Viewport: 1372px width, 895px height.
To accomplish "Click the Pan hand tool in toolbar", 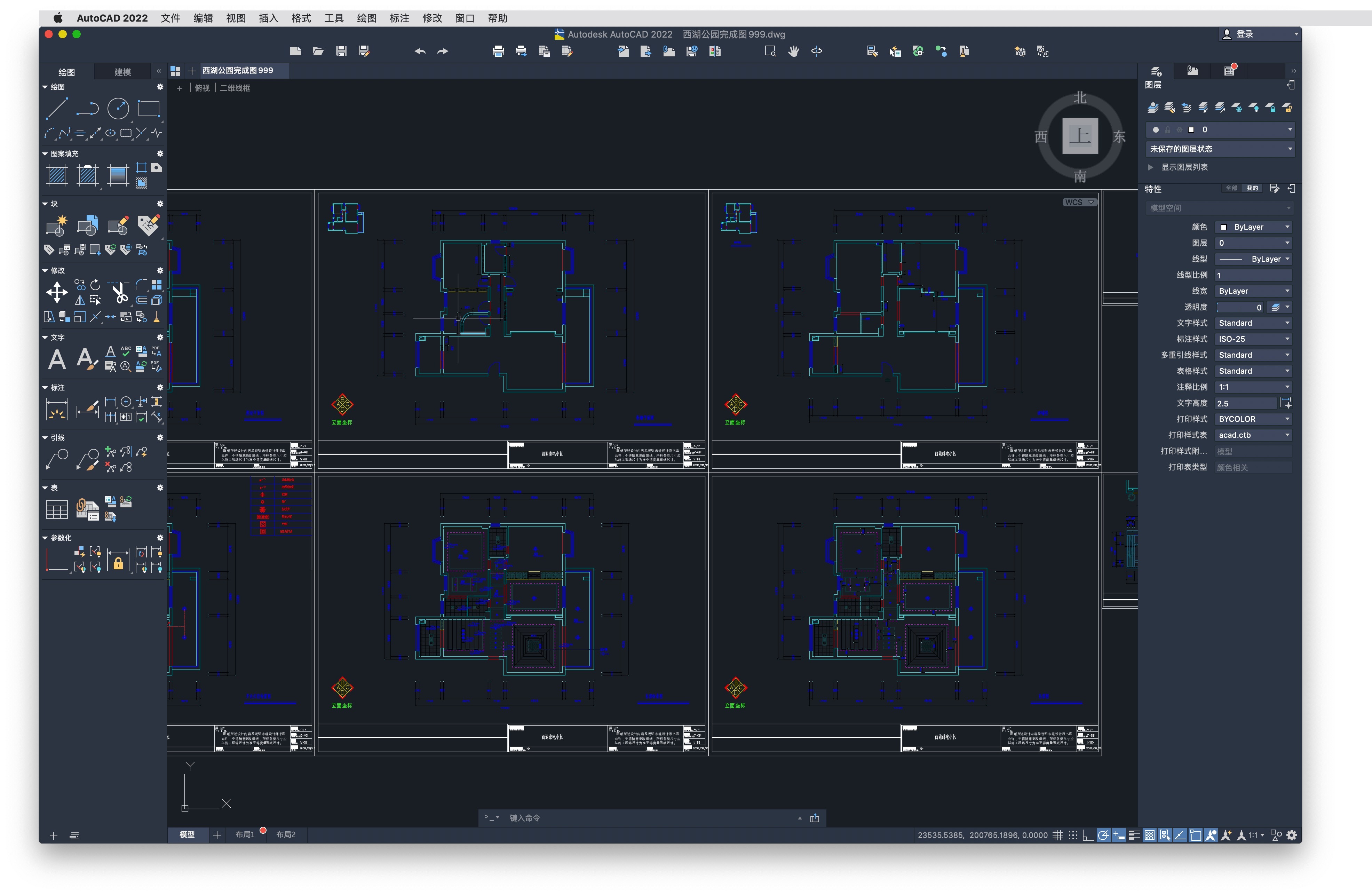I will (793, 51).
